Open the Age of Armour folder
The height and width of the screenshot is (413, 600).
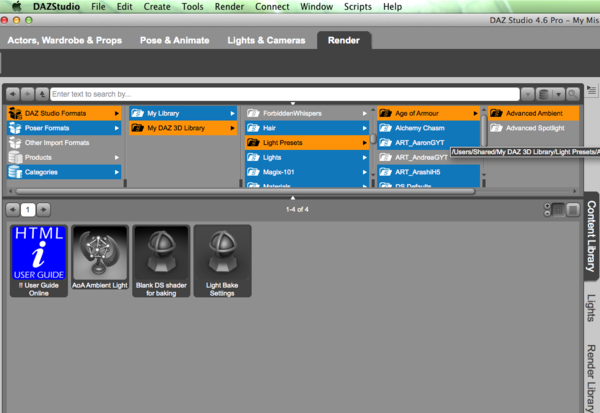tap(429, 113)
